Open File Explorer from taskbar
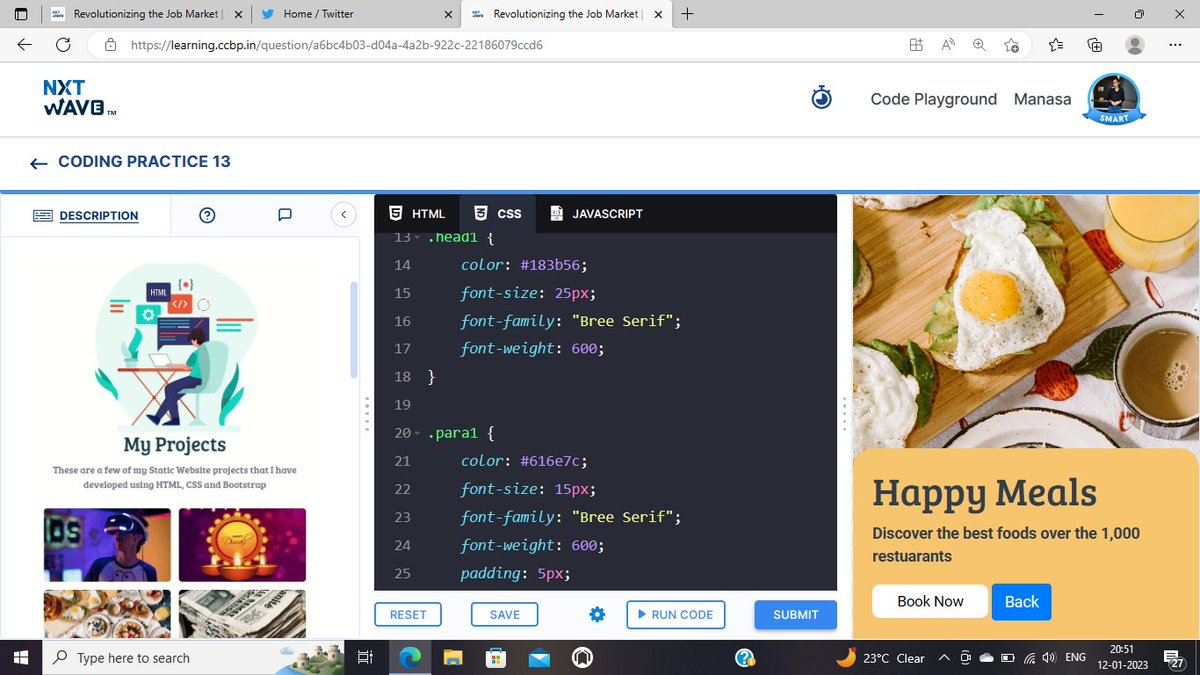The image size is (1200, 675). tap(453, 657)
